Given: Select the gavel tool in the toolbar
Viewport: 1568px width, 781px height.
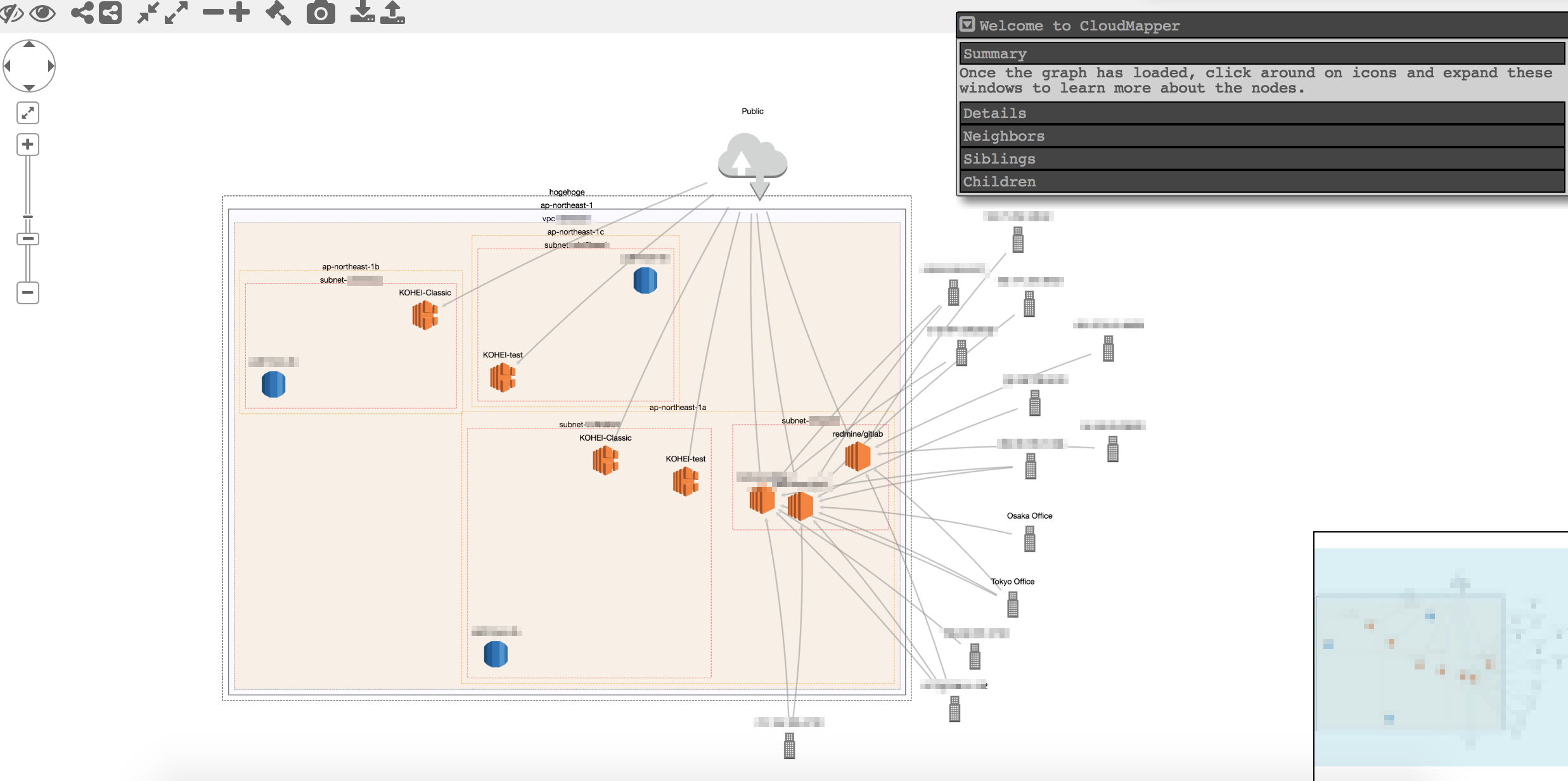Looking at the screenshot, I should point(277,13).
